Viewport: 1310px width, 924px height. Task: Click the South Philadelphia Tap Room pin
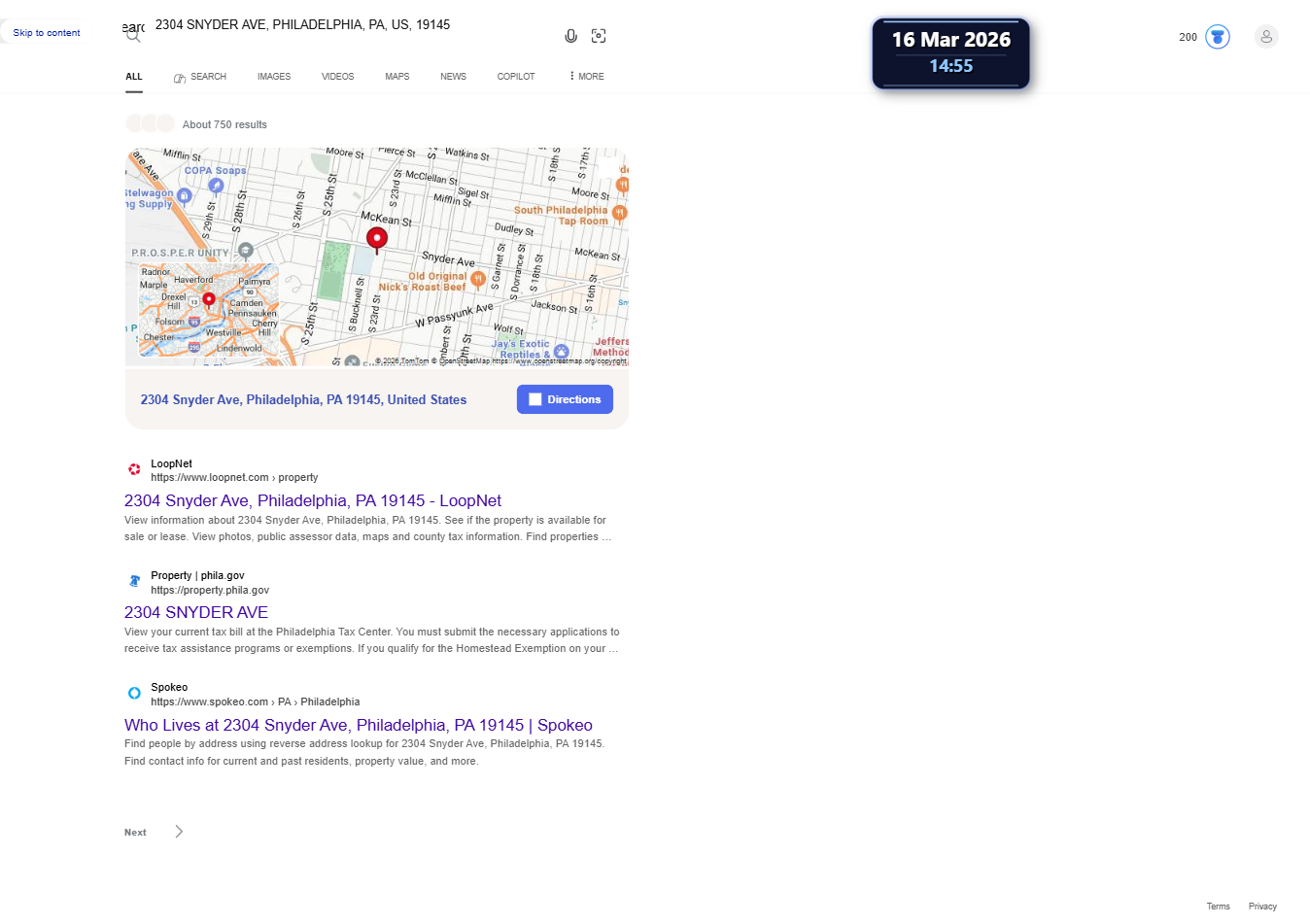[619, 213]
